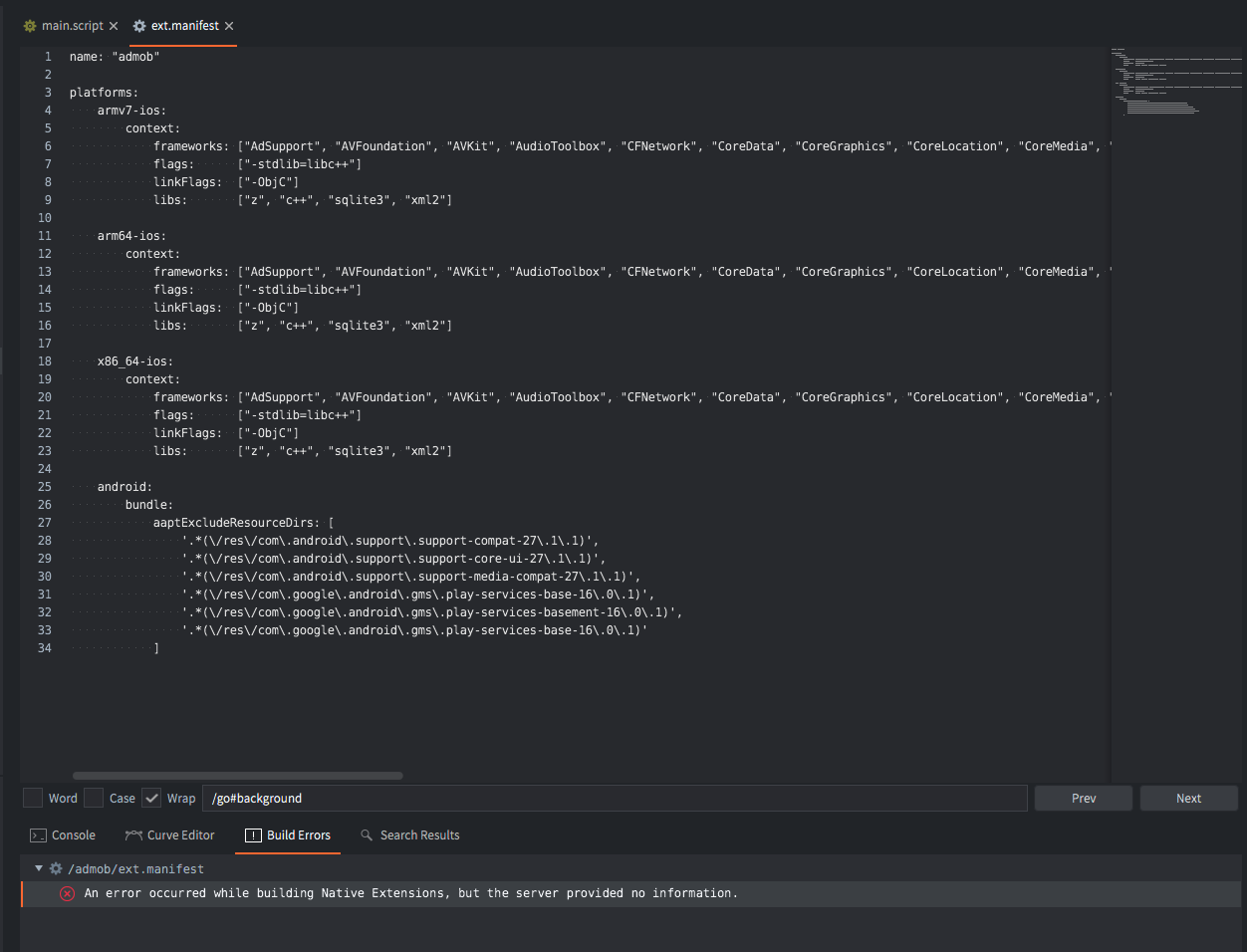Click the platforms: line in the editor
Screen dimensions: 1247x952
tap(105, 93)
